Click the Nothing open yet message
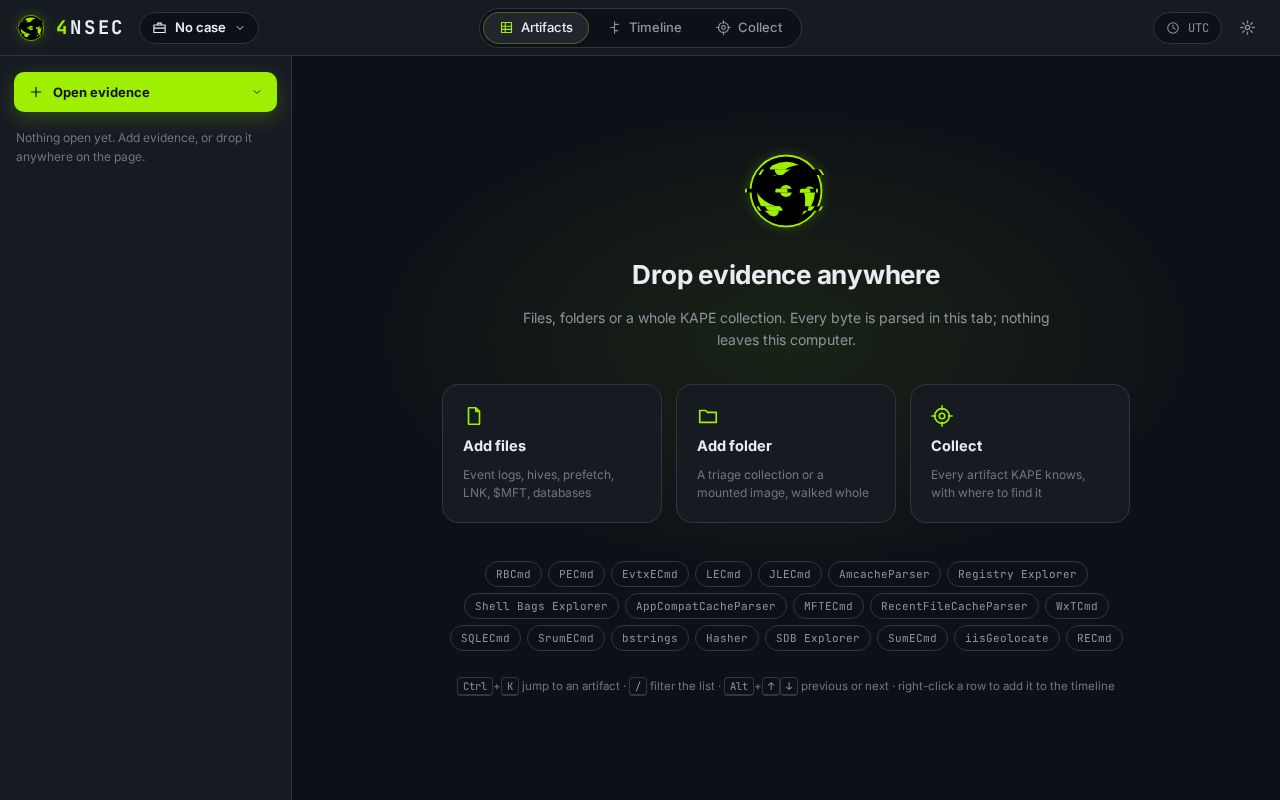 (134, 147)
